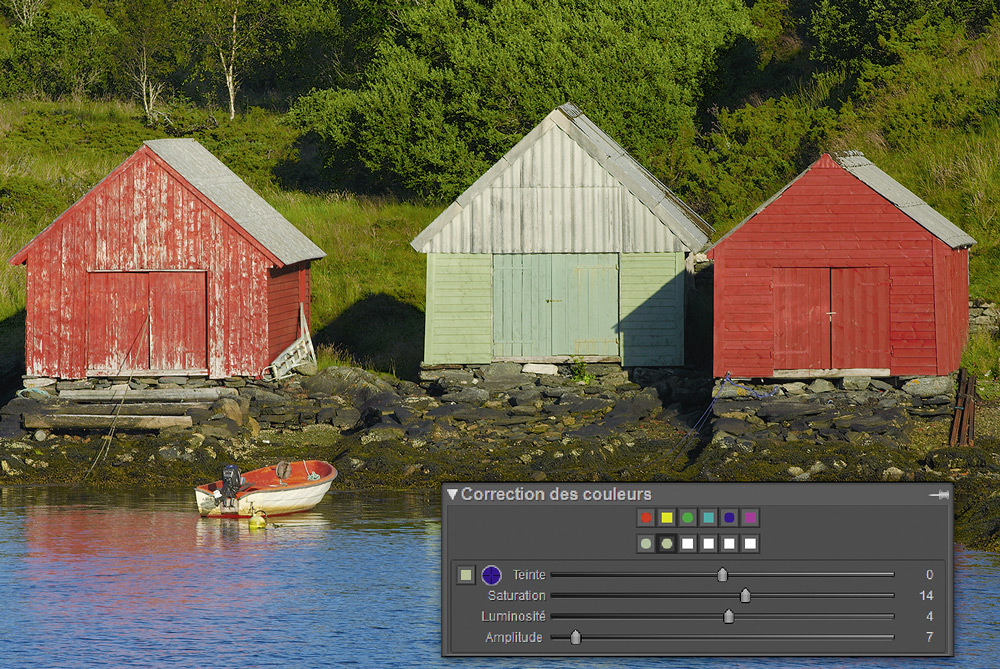Screen dimensions: 1000x669
Task: Click the Amplitude label
Action: coord(514,637)
